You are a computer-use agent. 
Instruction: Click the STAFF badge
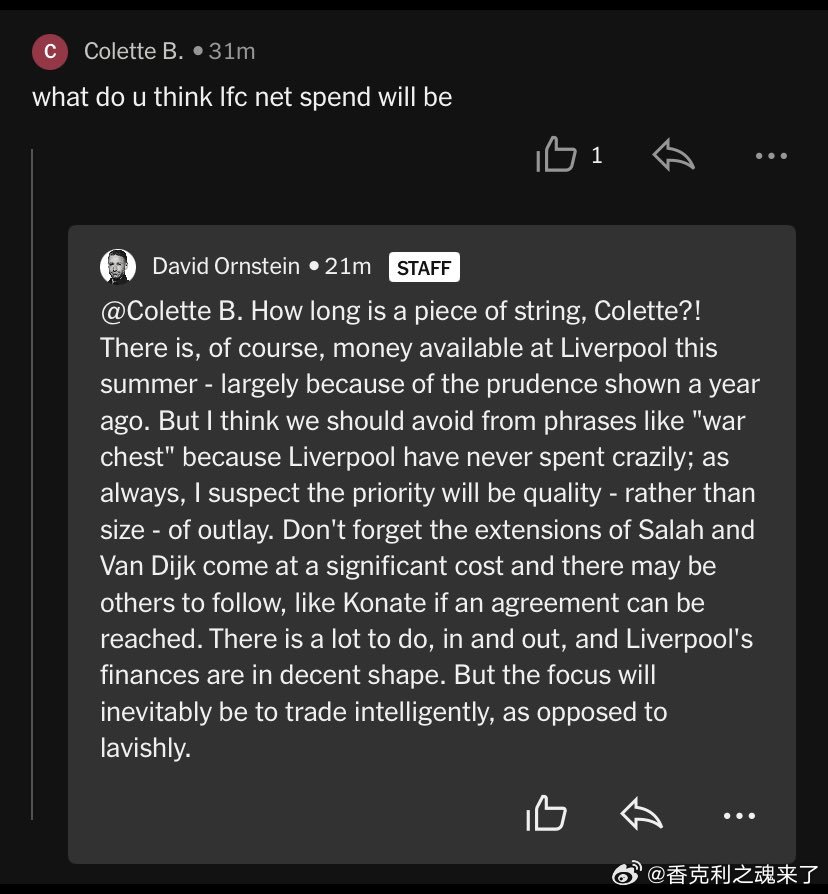coord(423,267)
